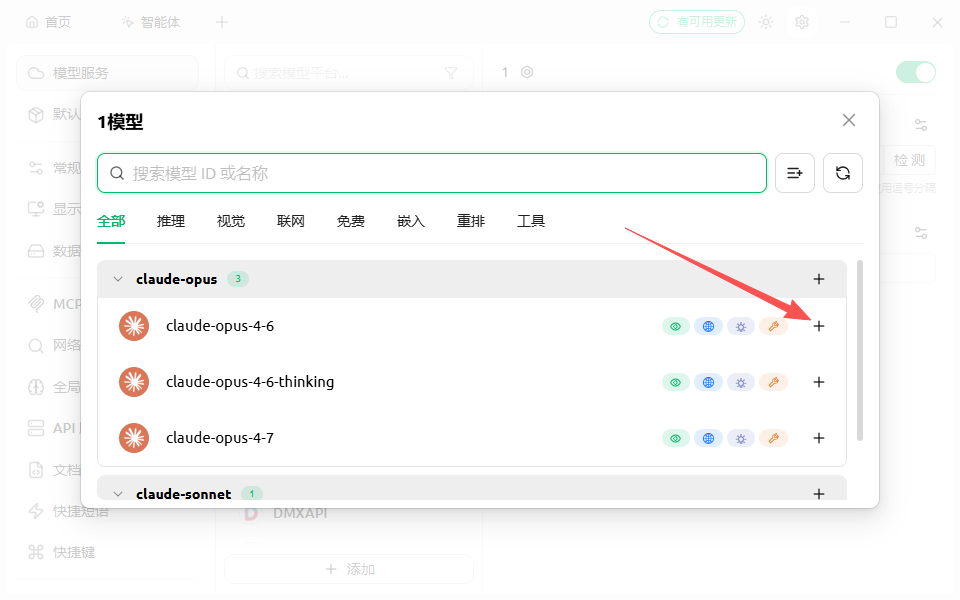This screenshot has width=960, height=600.
Task: Click the manage model list icon button
Action: 795,173
